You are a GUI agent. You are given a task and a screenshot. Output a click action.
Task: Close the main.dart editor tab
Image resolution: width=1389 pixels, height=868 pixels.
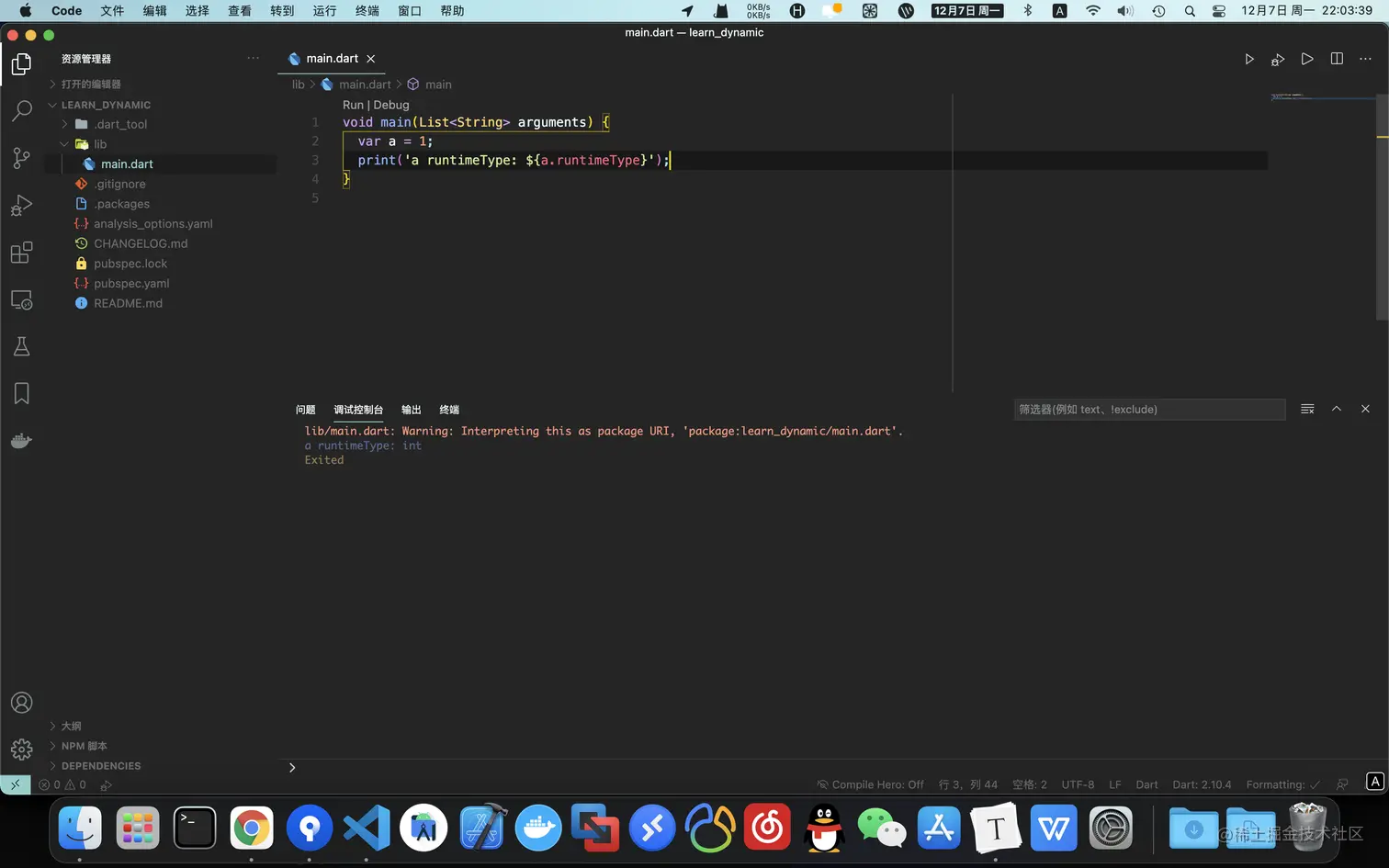pos(371,59)
